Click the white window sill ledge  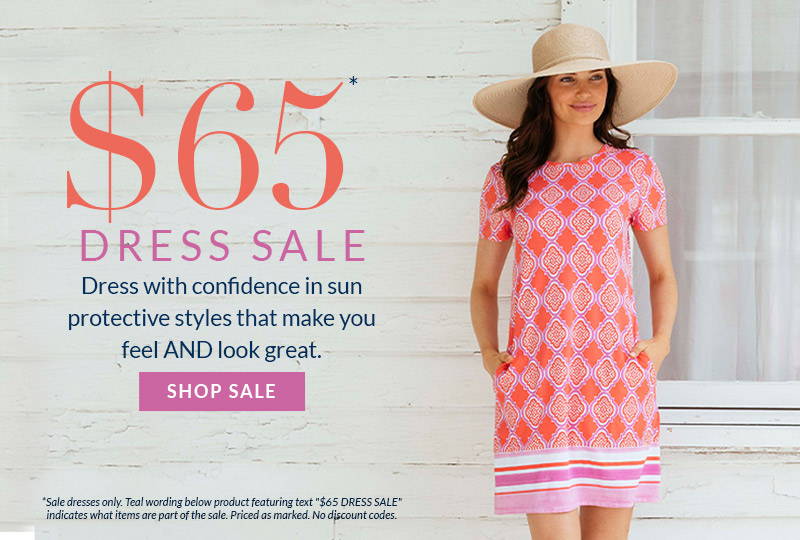730,396
